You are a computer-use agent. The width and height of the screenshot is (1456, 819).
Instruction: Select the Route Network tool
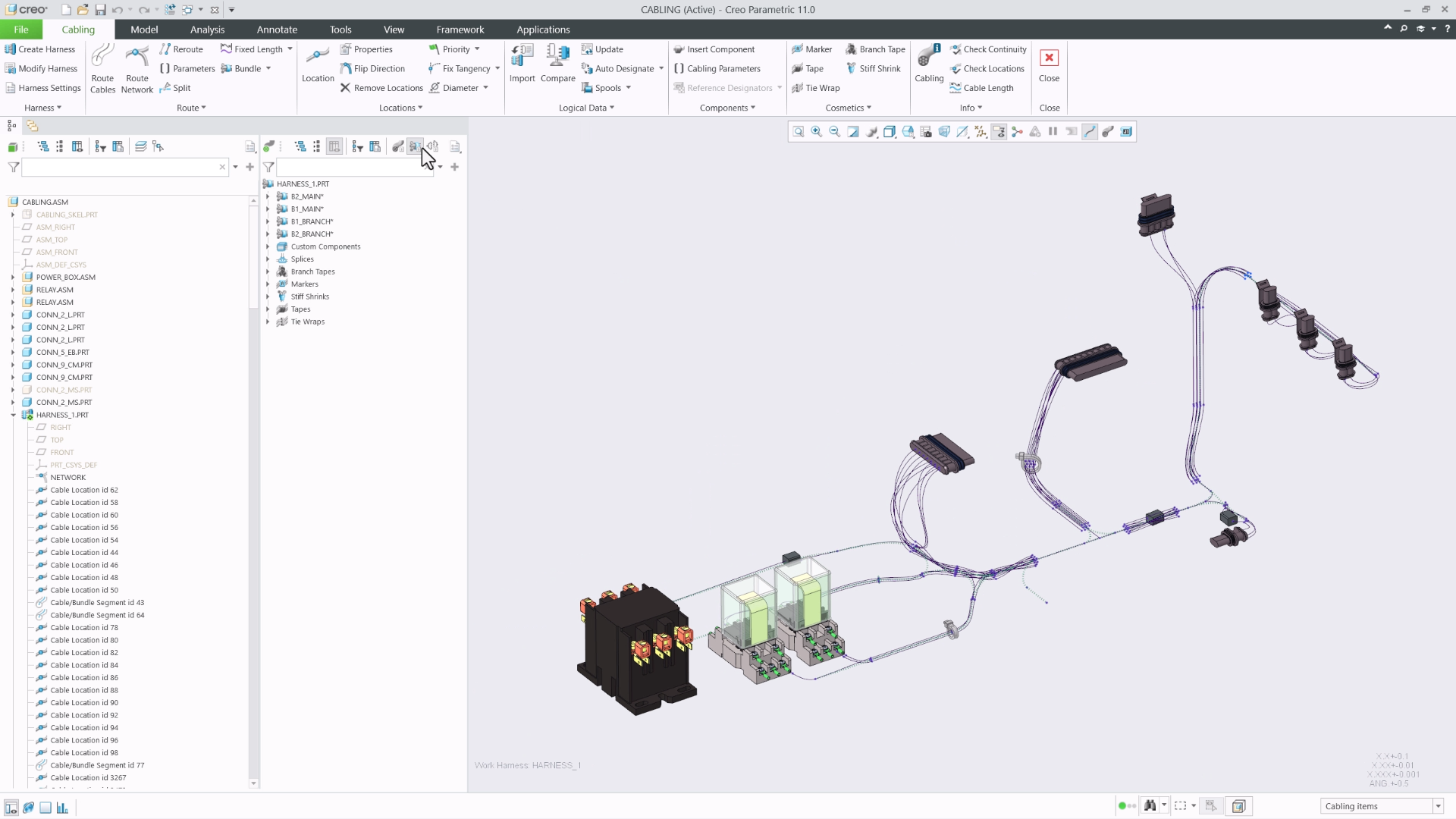point(137,68)
